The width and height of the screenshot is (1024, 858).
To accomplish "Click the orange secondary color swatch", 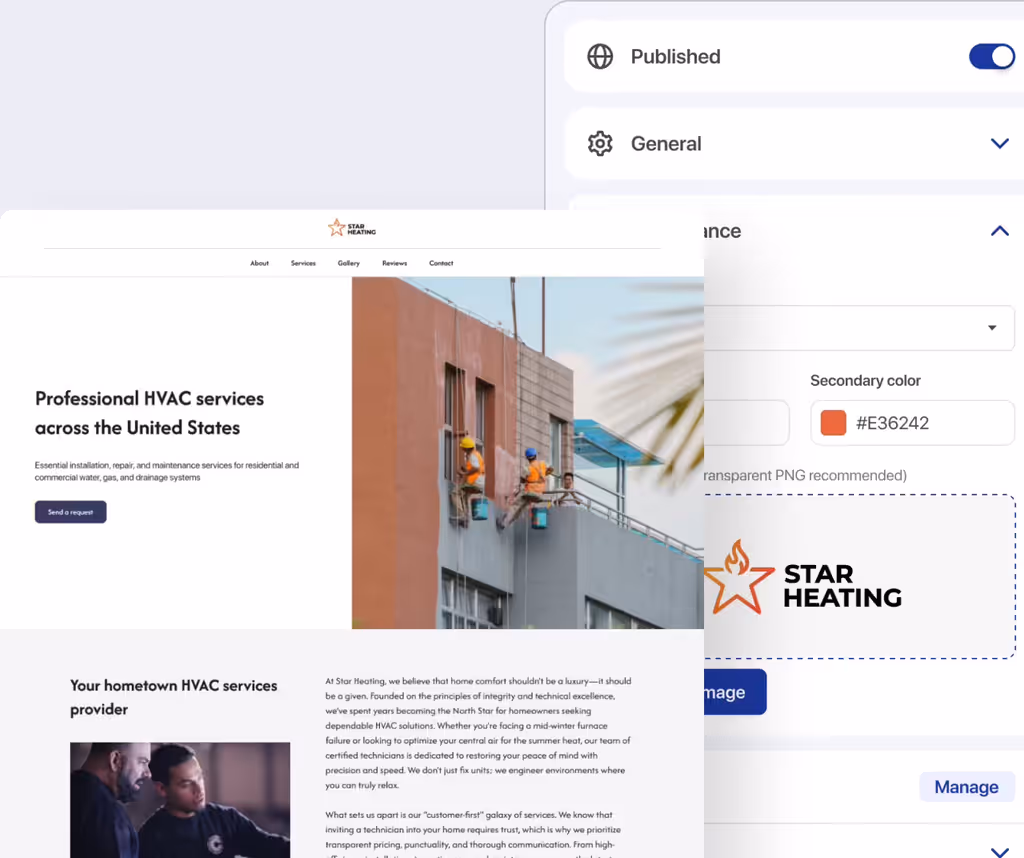I will pyautogui.click(x=833, y=423).
